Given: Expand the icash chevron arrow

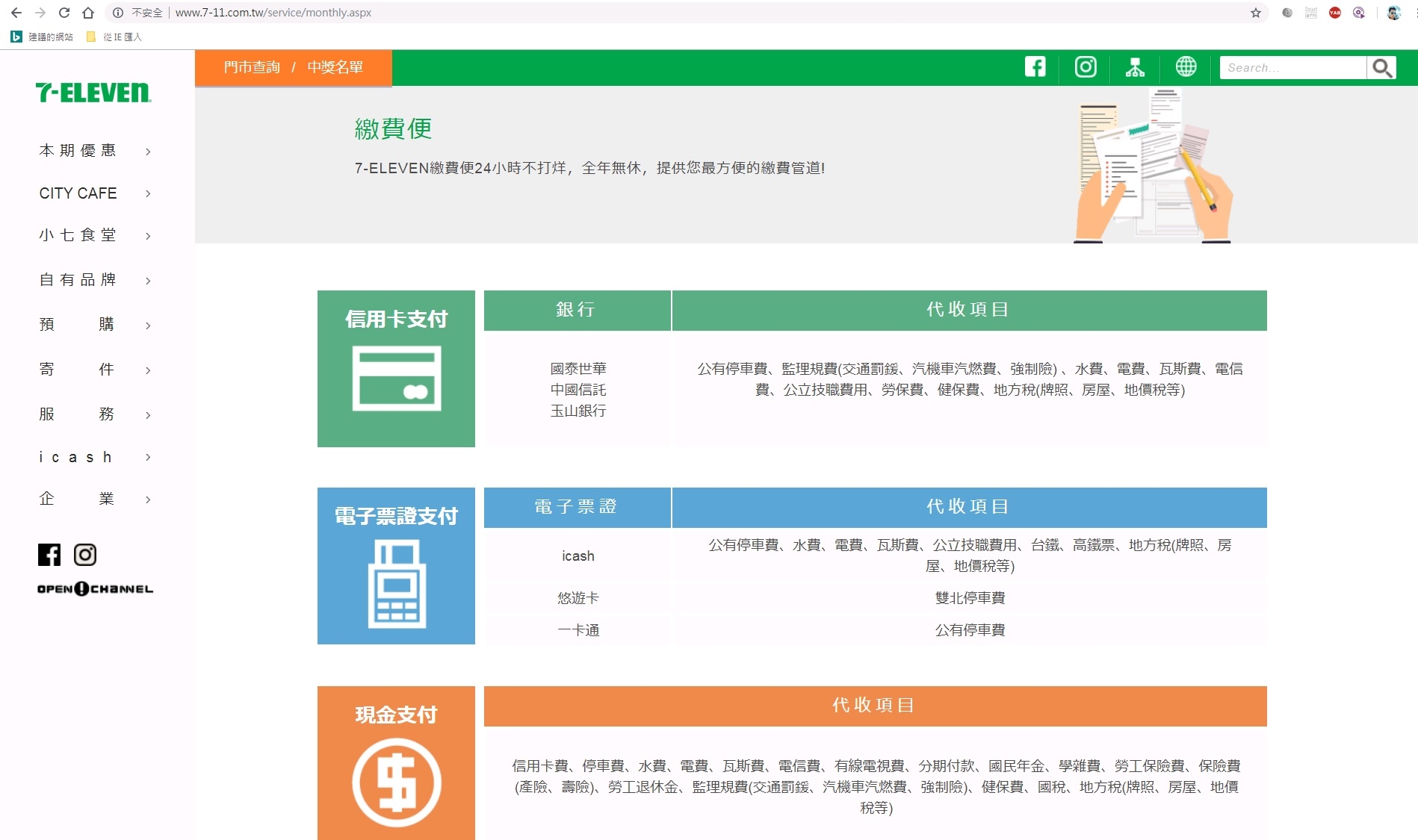Looking at the screenshot, I should coord(148,457).
